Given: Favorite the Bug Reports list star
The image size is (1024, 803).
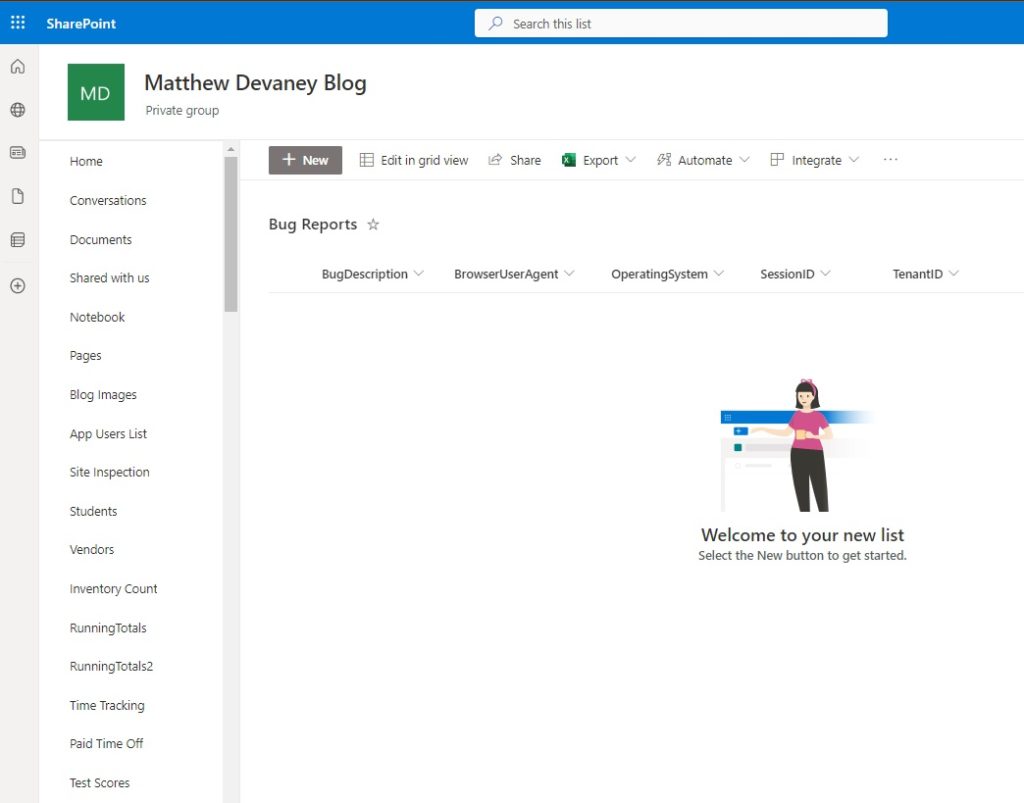Looking at the screenshot, I should pos(373,225).
